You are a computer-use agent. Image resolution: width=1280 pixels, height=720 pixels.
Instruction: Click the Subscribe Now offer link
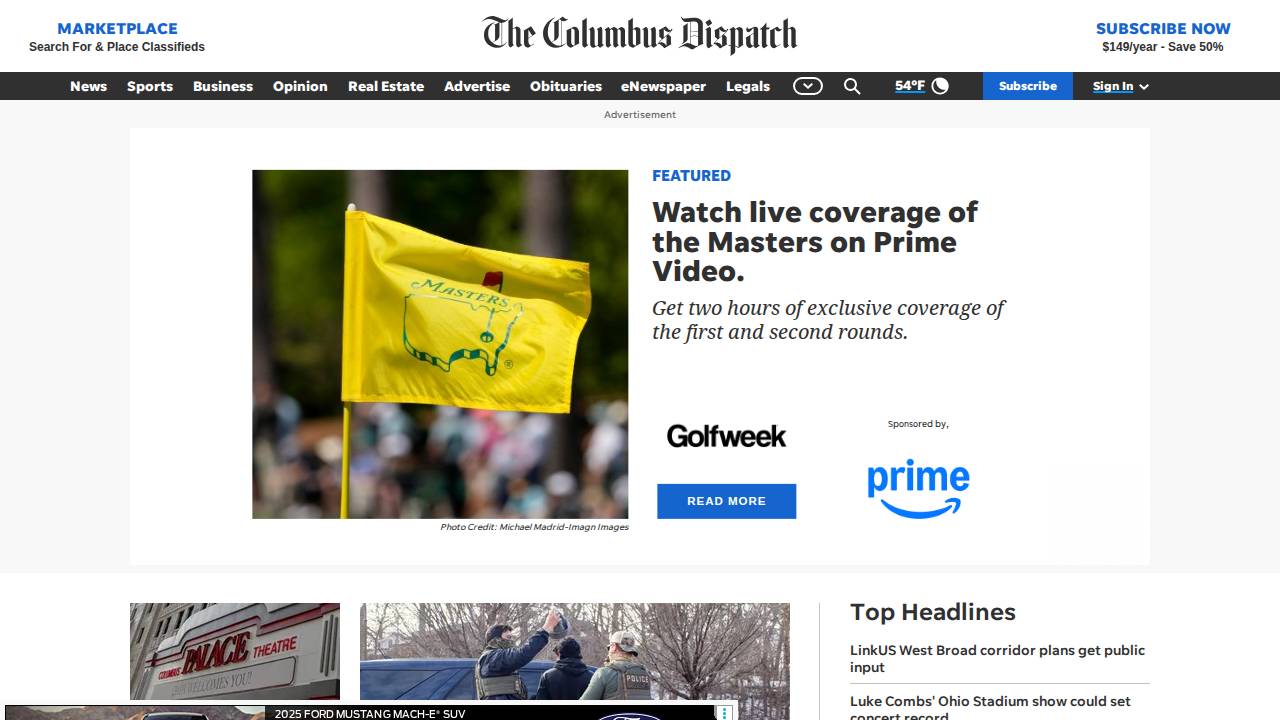[x=1163, y=37]
